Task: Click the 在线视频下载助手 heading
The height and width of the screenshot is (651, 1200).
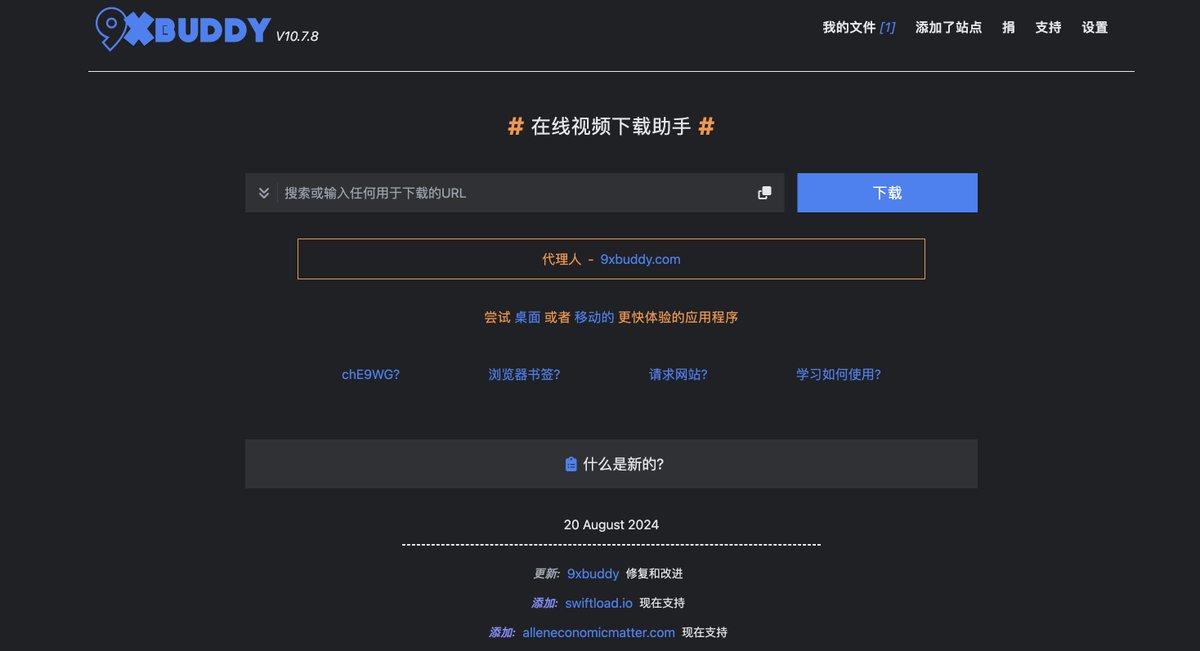Action: (611, 127)
